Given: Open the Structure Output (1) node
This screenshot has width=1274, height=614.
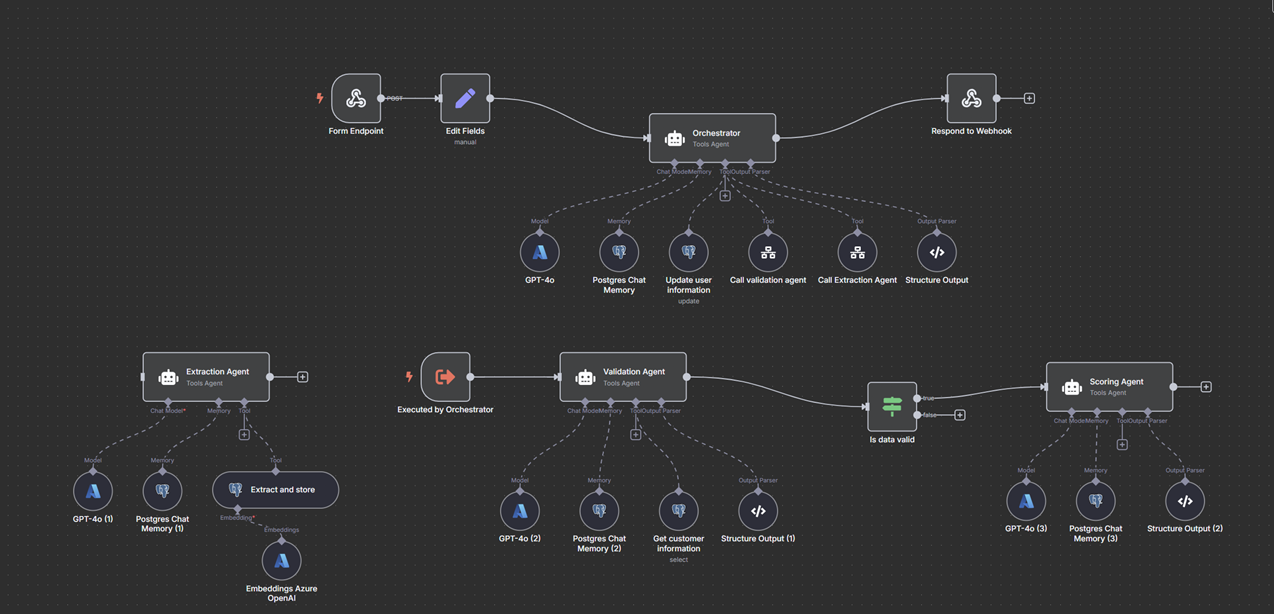Looking at the screenshot, I should [758, 511].
